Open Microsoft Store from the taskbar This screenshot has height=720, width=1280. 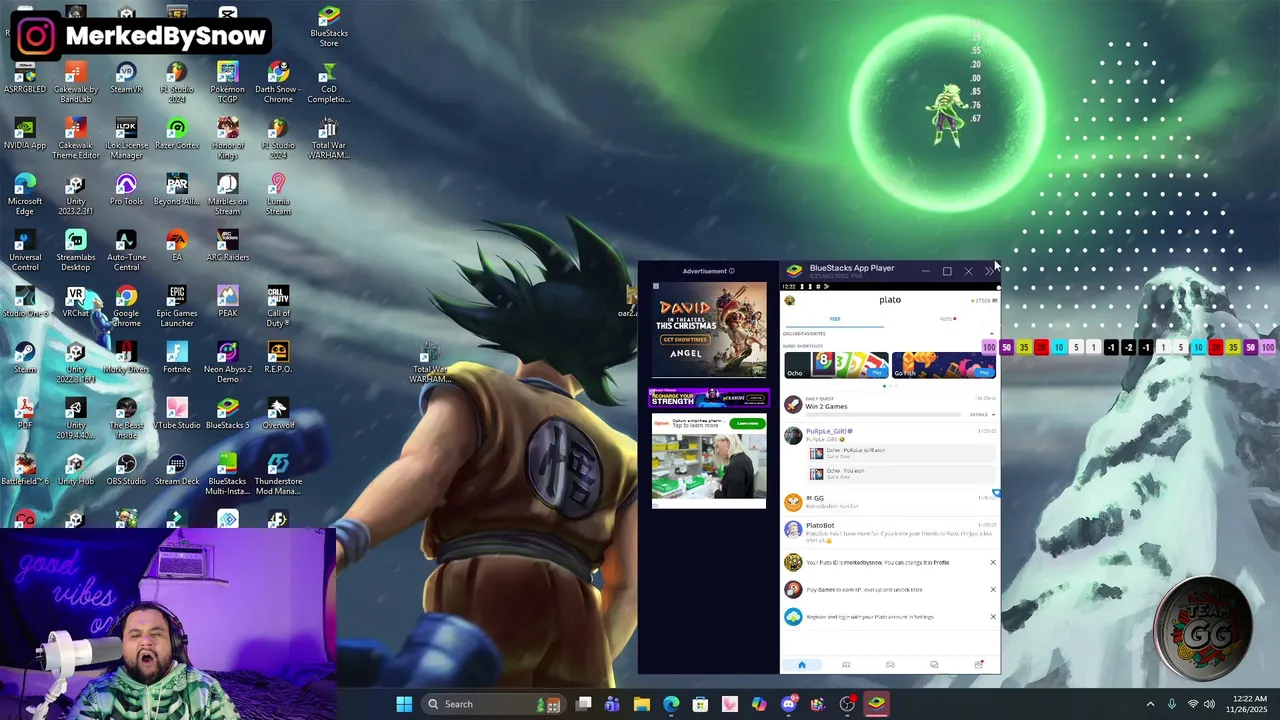pos(700,704)
